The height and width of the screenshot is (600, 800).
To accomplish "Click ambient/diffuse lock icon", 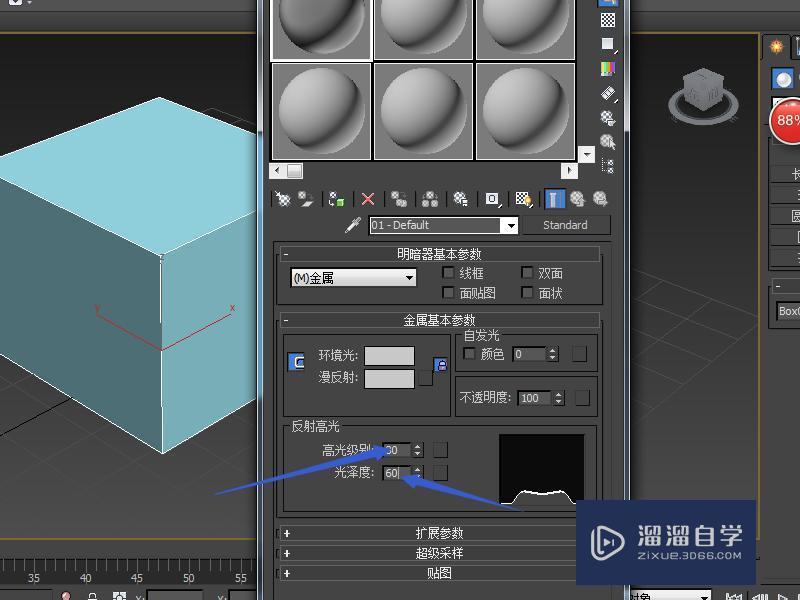I will pos(441,364).
